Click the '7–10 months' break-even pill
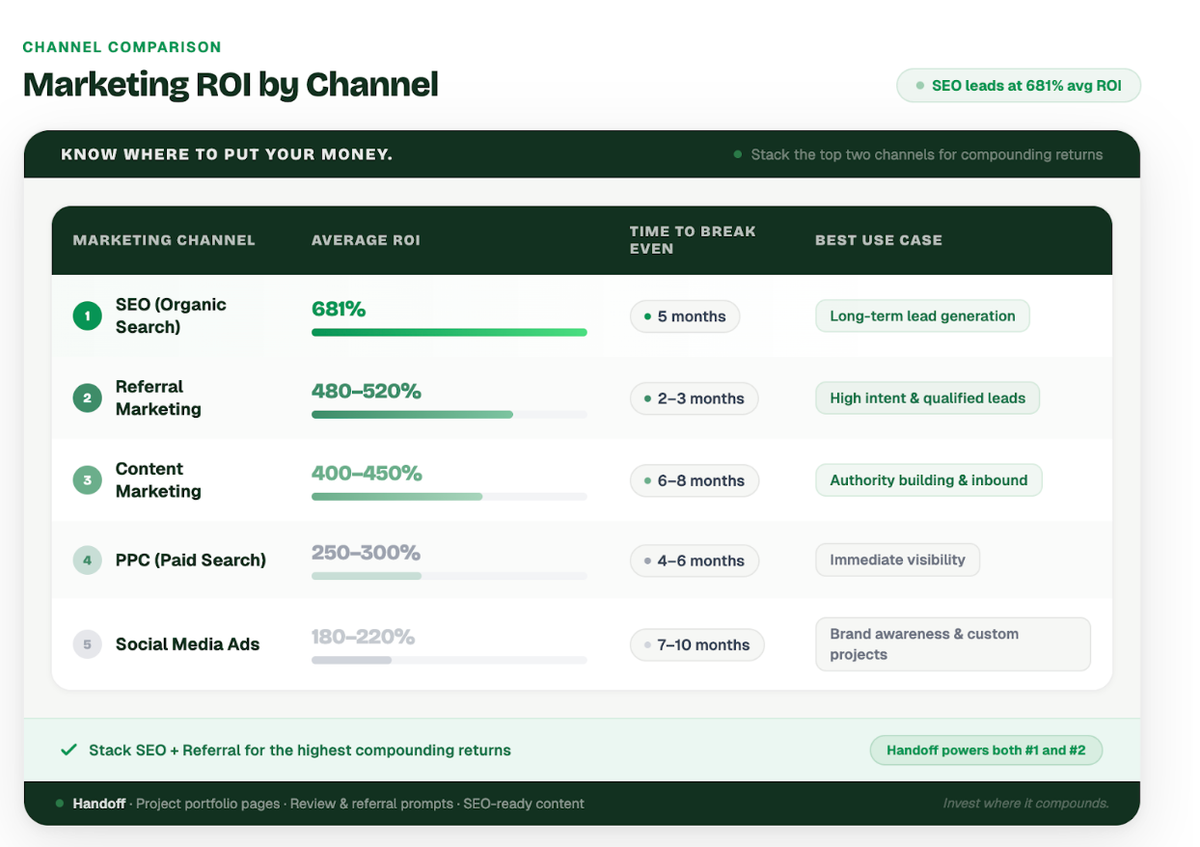 click(697, 645)
